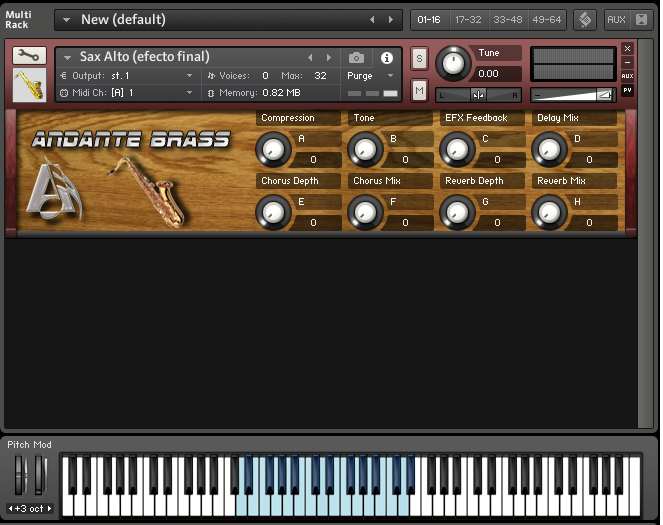Switch to rack page 49-64
Screen dimensions: 663x525
click(547, 20)
